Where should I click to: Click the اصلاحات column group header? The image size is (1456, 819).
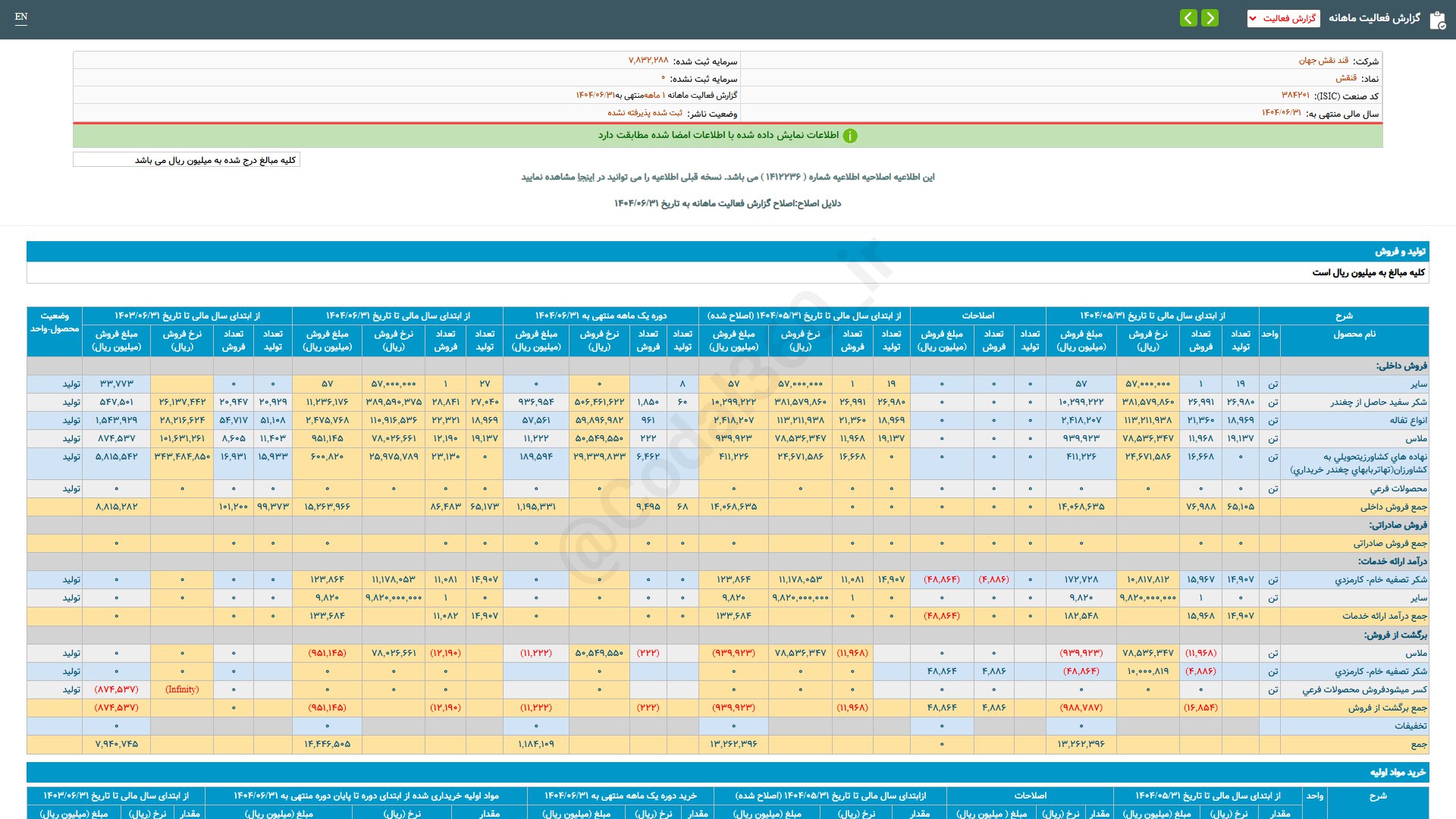point(977,315)
